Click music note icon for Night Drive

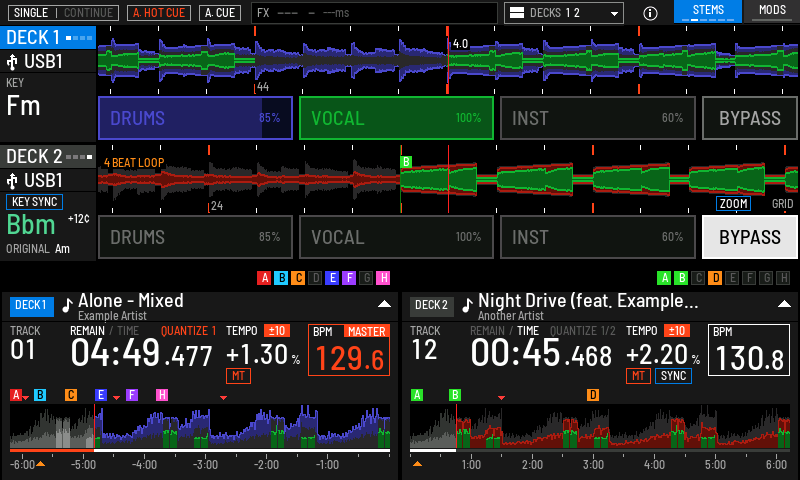coord(467,305)
